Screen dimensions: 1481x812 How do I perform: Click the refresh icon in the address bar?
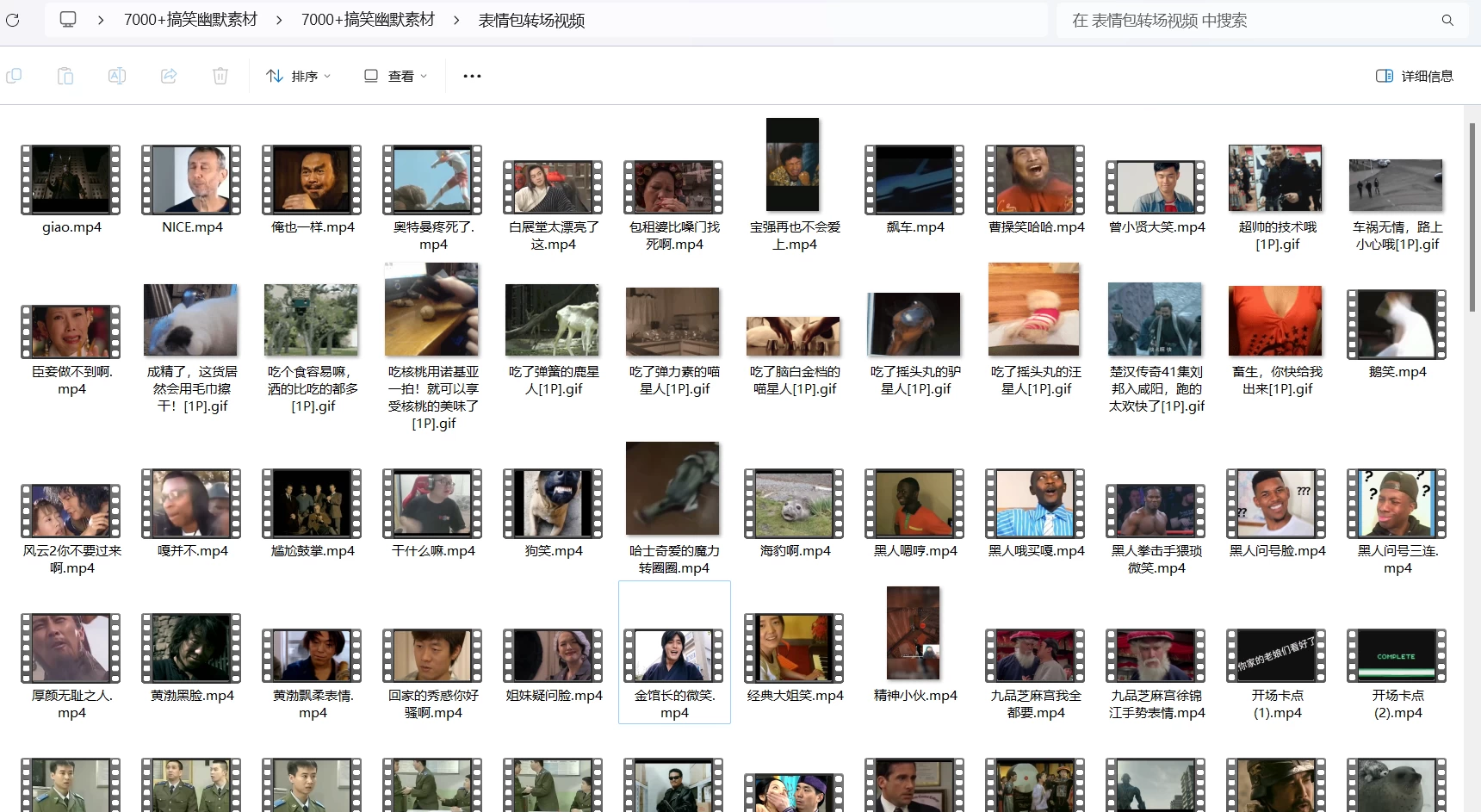point(12,20)
